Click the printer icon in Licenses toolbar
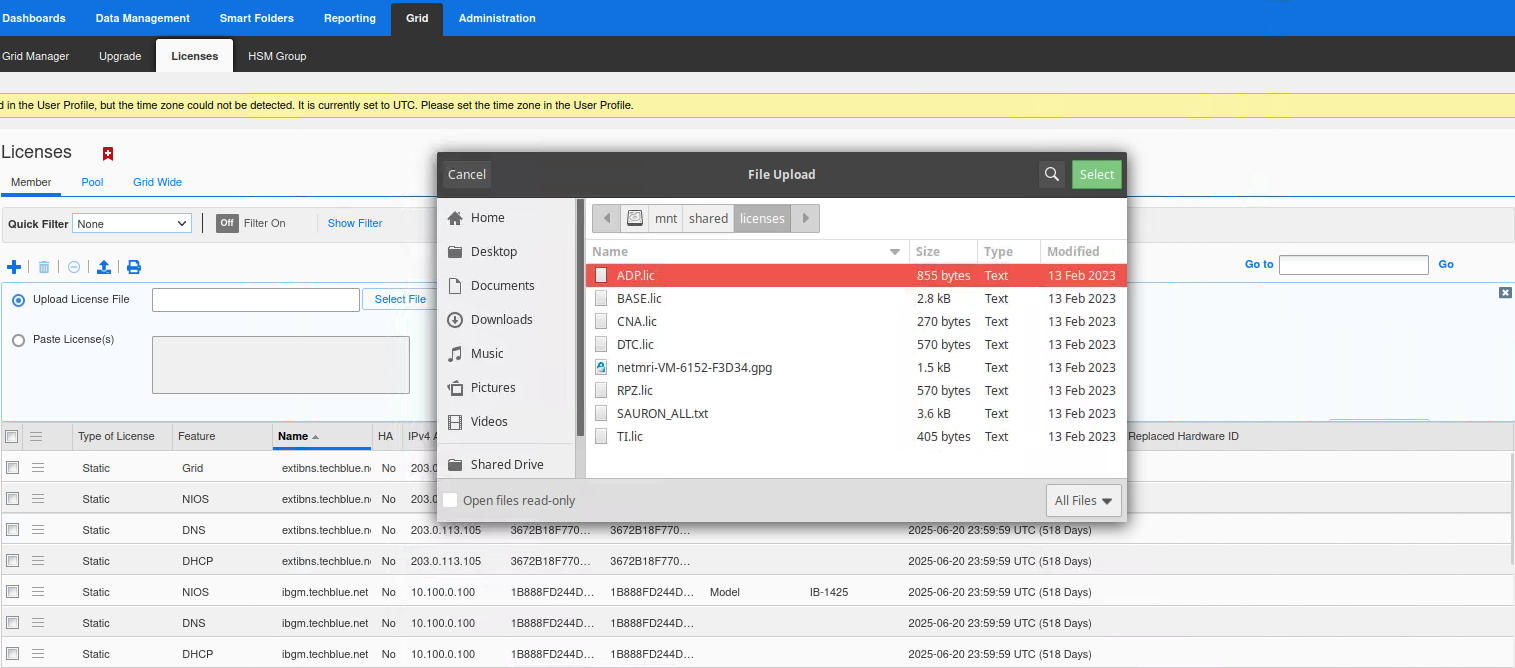1515x668 pixels. [134, 267]
